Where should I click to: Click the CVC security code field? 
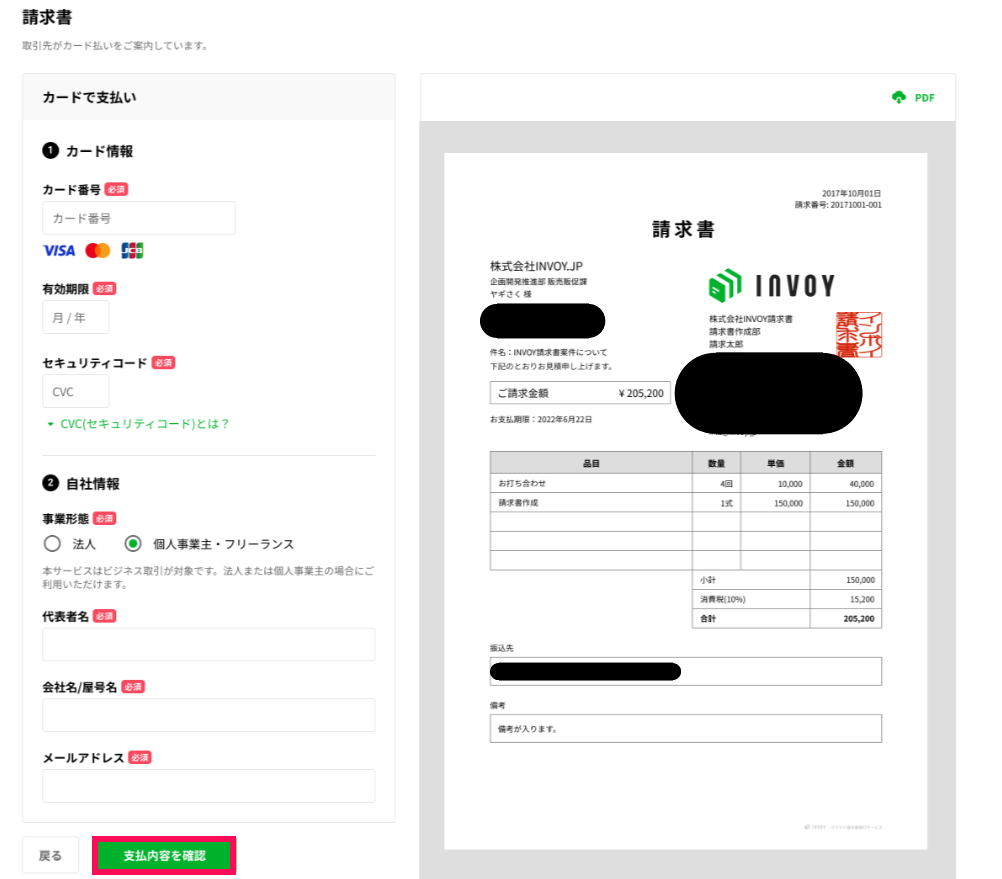tap(75, 392)
